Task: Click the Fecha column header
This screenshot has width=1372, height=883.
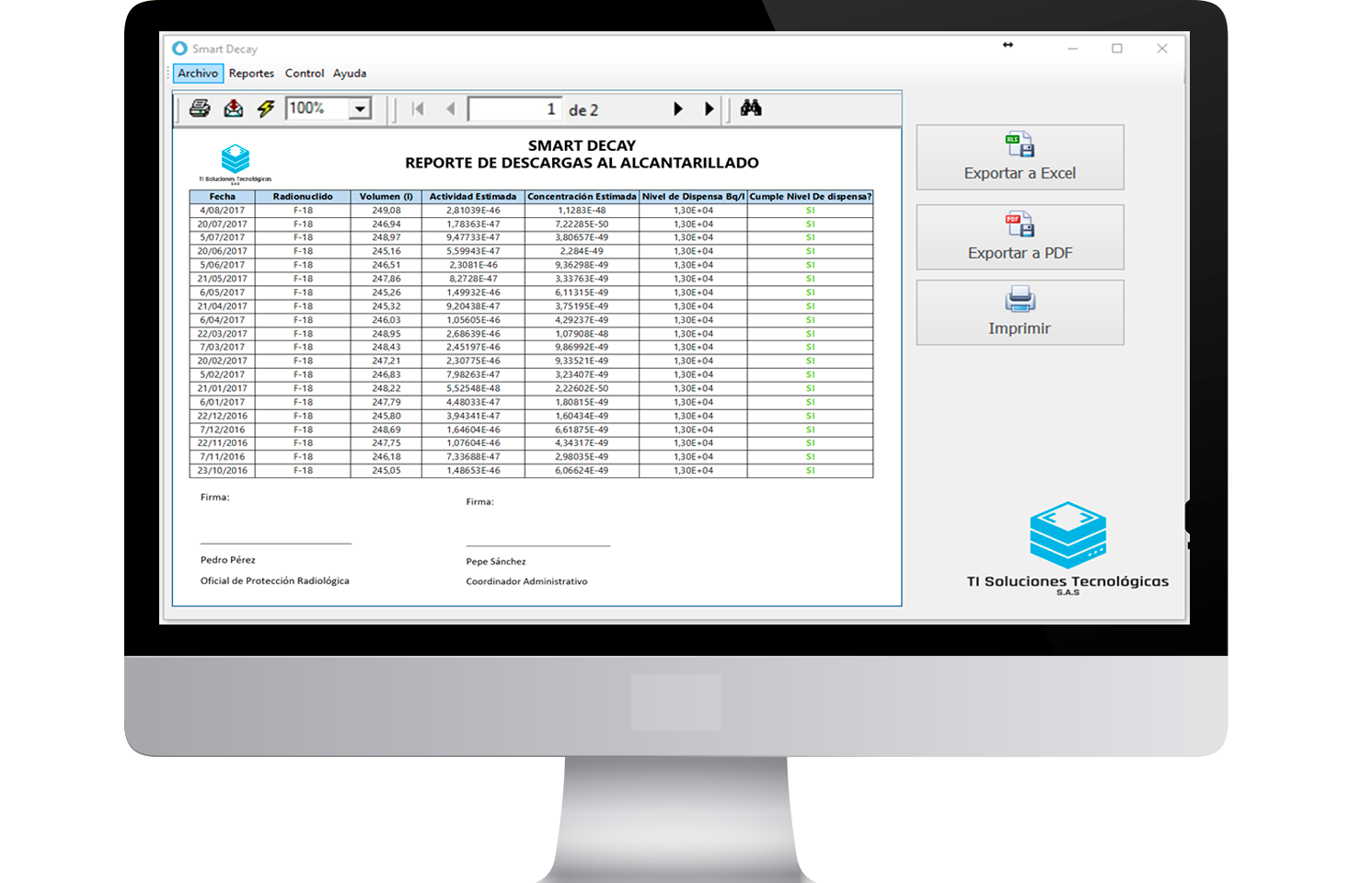Action: 222,197
